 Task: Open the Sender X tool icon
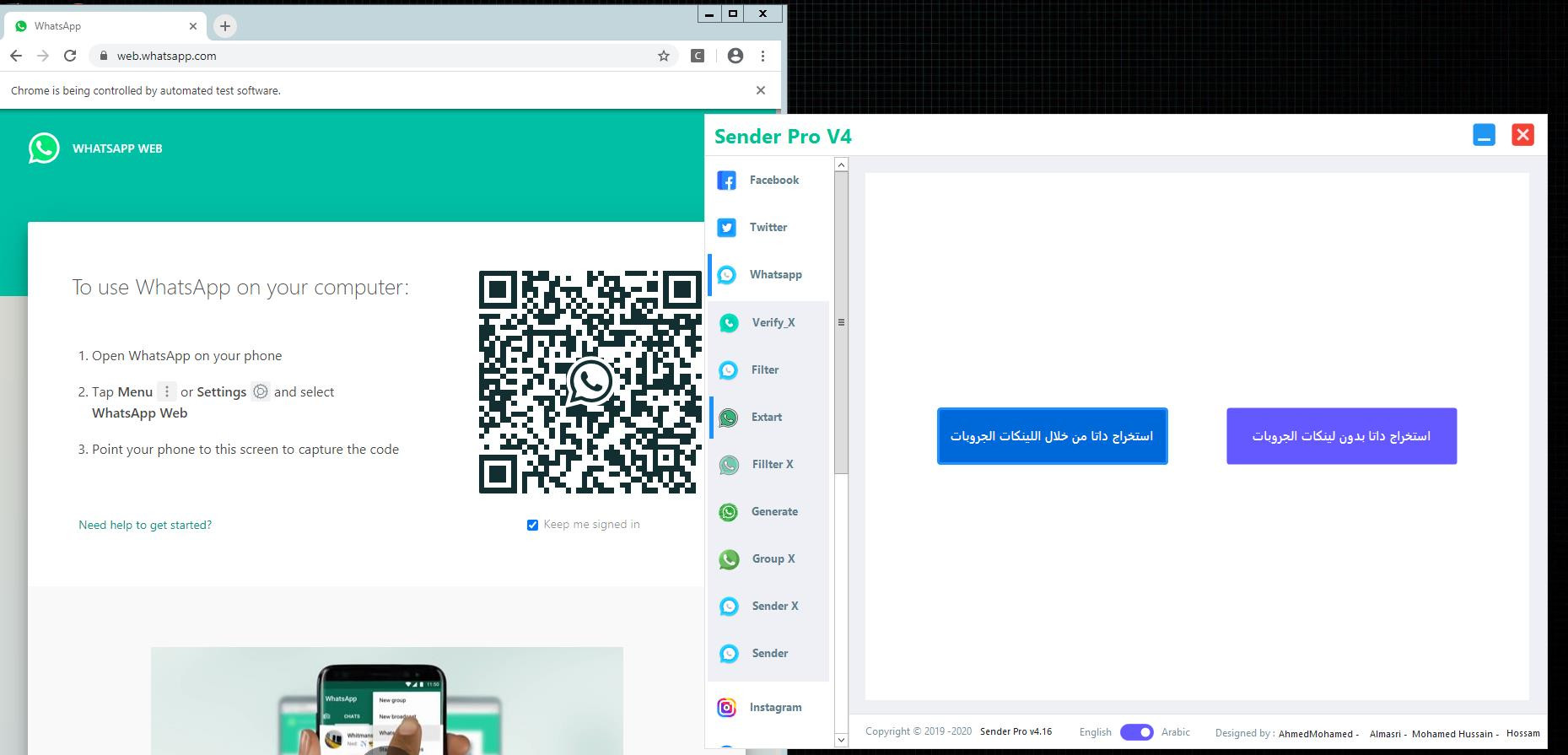click(729, 607)
